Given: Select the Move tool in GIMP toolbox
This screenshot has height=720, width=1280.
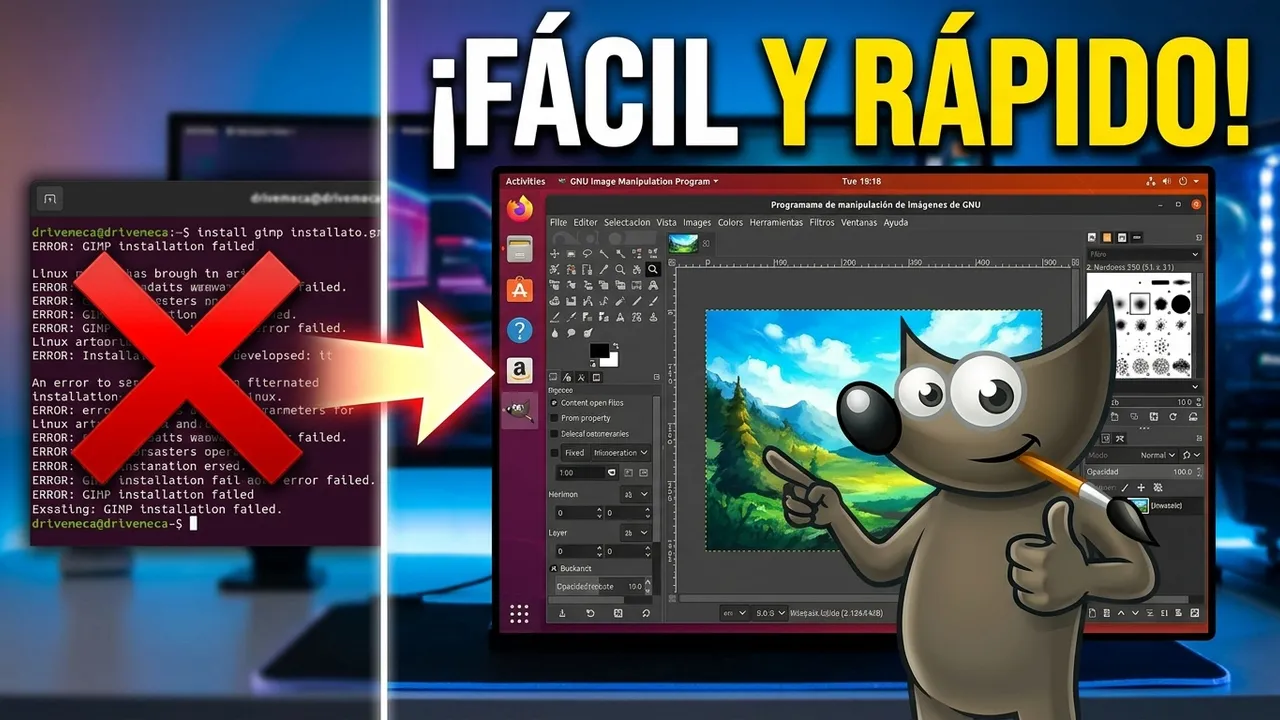Looking at the screenshot, I should pos(554,253).
